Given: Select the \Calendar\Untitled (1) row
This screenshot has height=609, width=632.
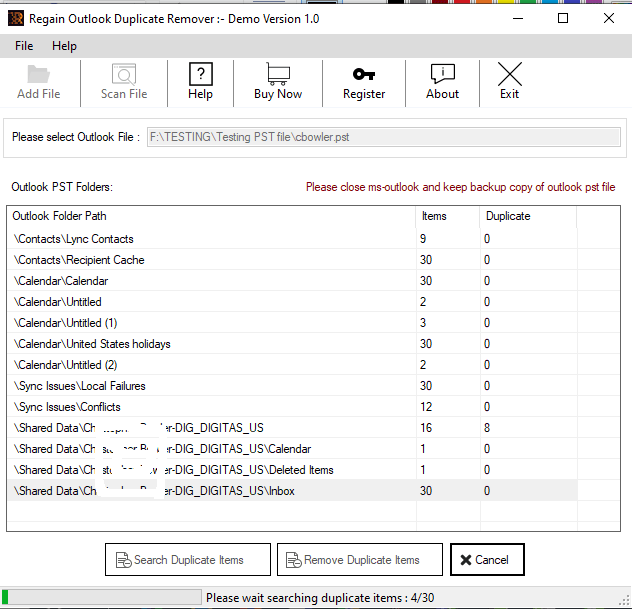Looking at the screenshot, I should pyautogui.click(x=292, y=322).
